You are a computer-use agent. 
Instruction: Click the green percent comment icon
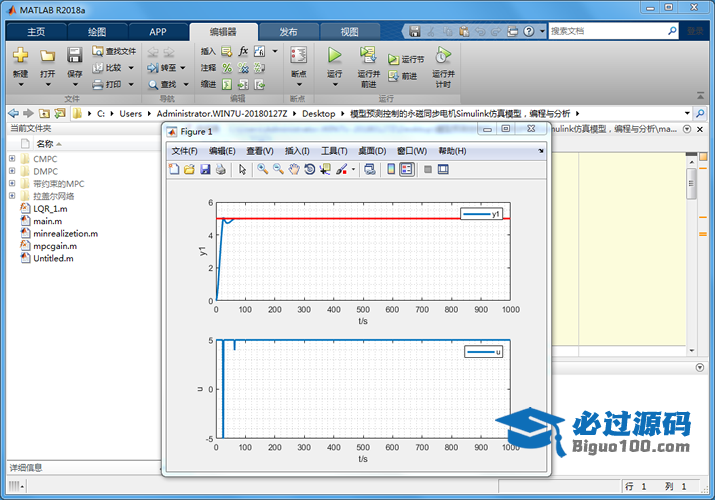point(227,68)
